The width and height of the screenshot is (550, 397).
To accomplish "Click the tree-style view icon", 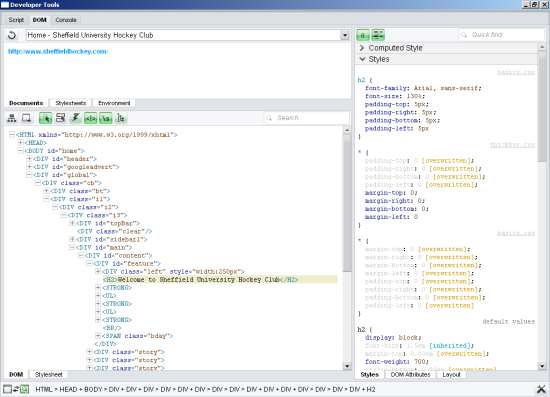I will click(121, 118).
